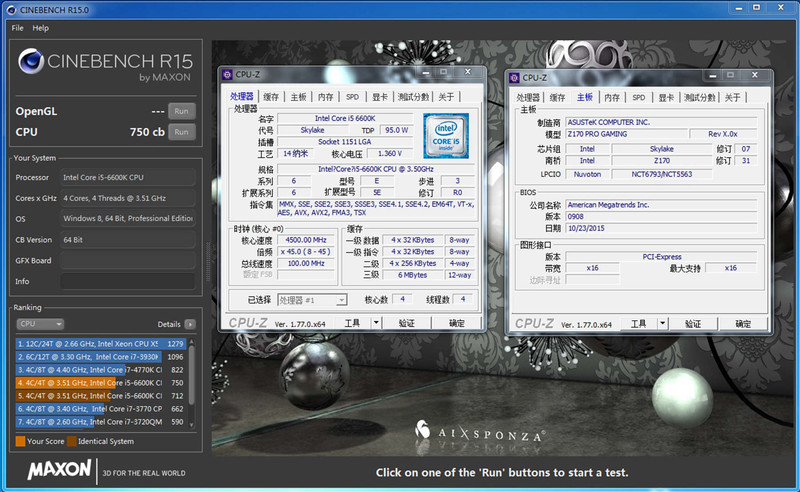Run the OpenGL benchmark

click(182, 111)
